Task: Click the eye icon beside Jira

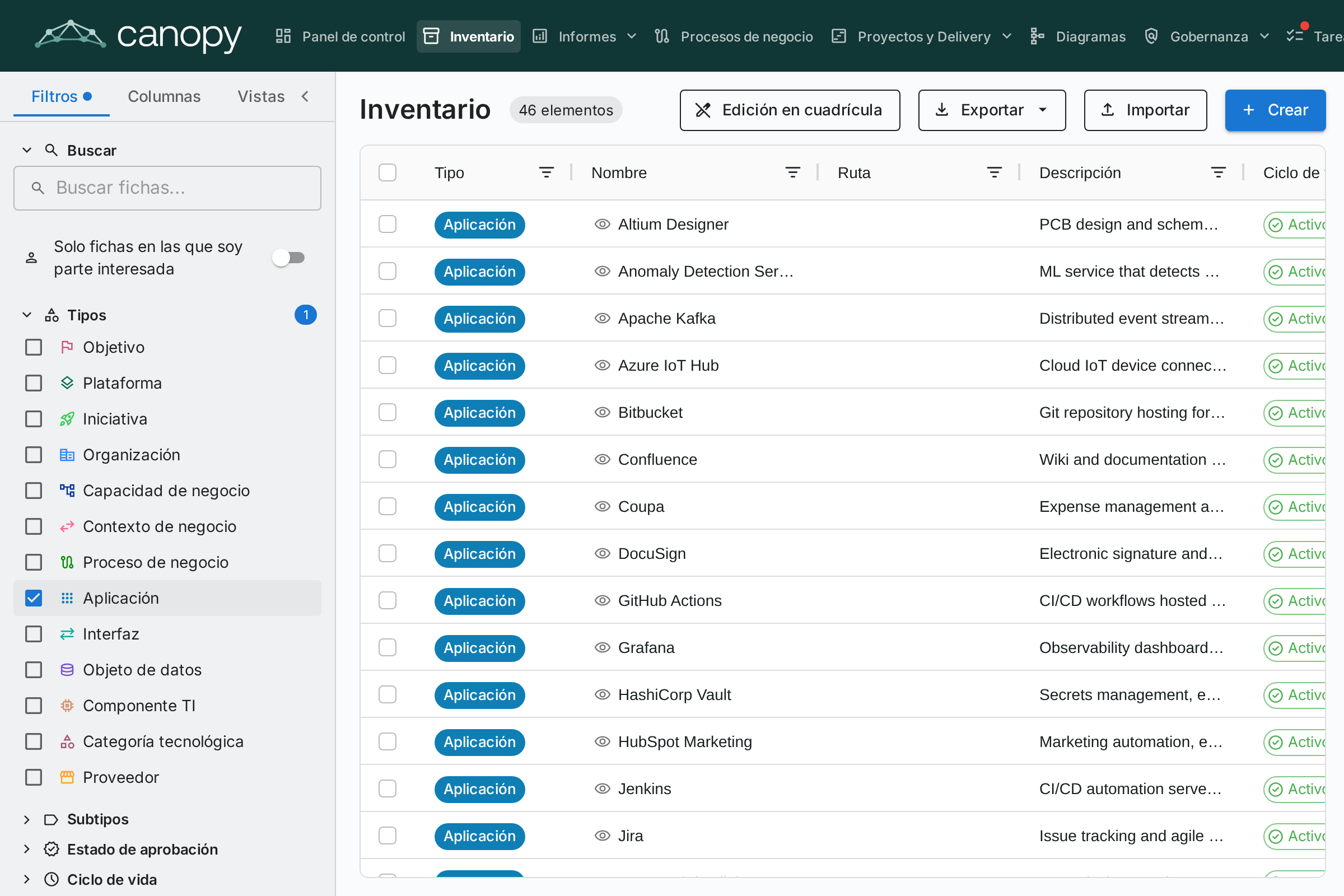Action: pyautogui.click(x=603, y=836)
